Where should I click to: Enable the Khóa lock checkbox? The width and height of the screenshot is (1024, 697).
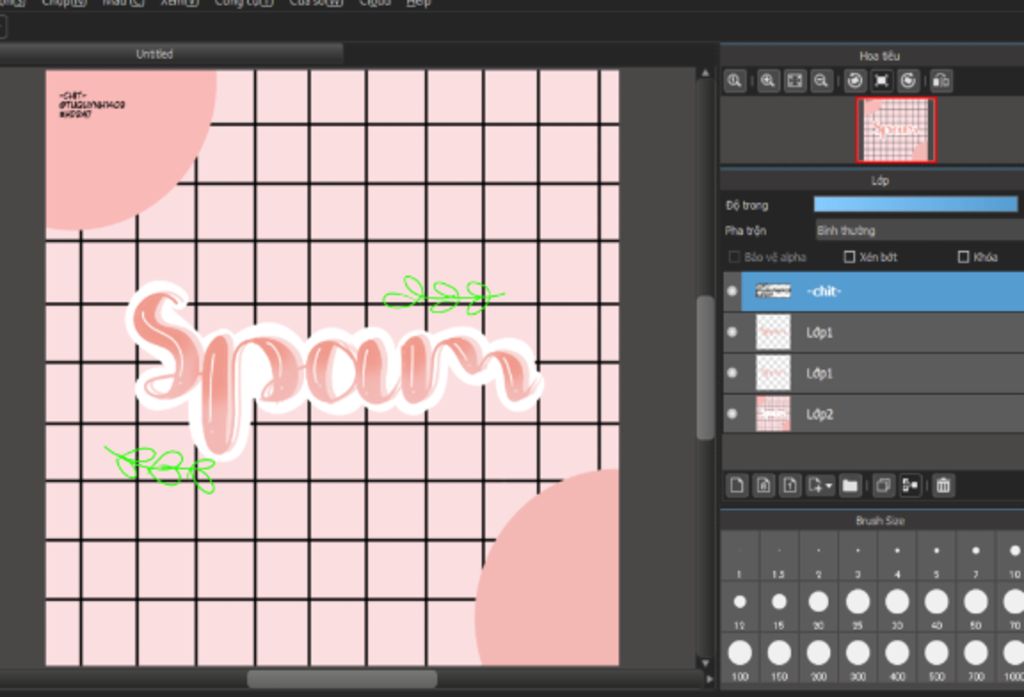963,257
